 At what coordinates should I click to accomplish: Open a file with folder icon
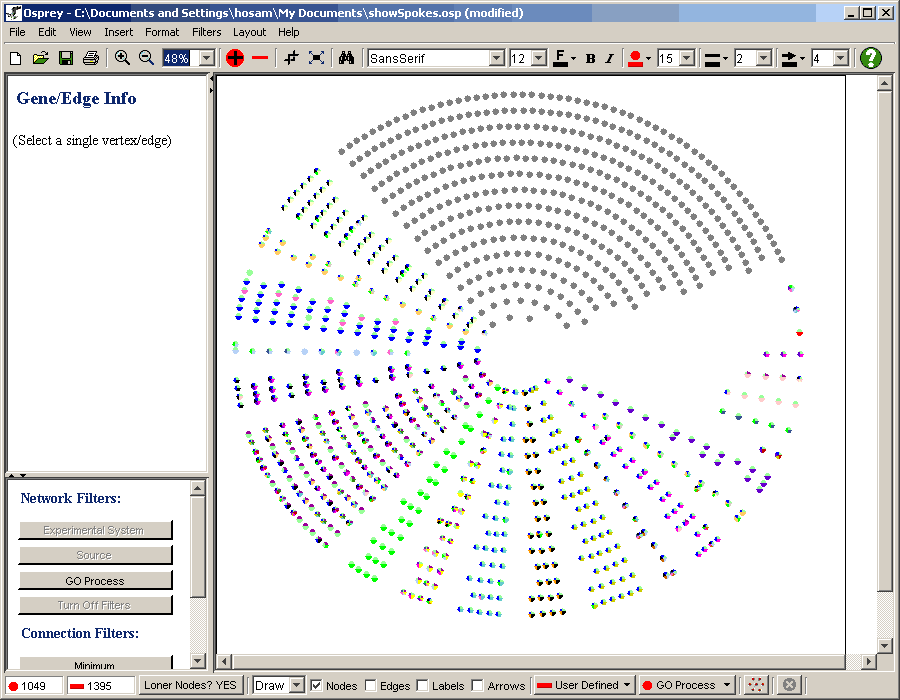(41, 58)
